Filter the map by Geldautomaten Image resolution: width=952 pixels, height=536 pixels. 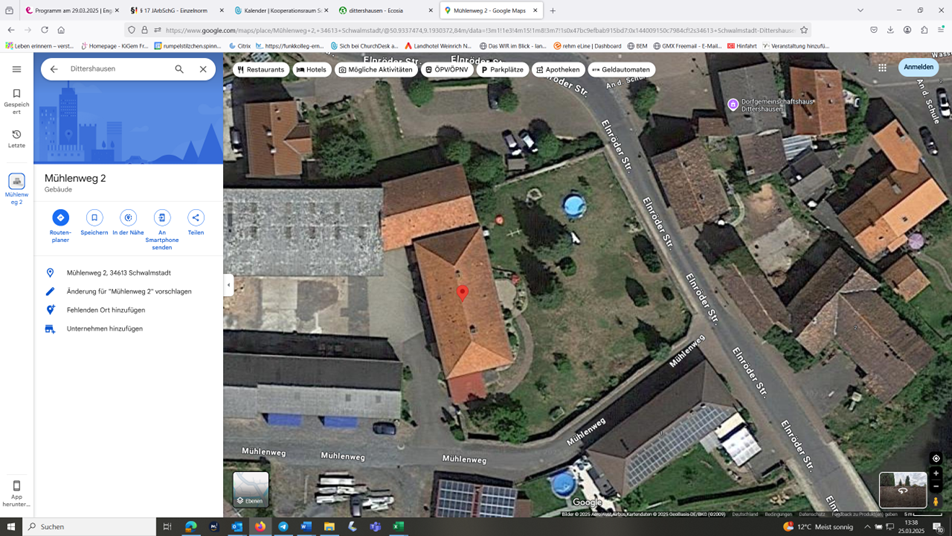point(621,70)
